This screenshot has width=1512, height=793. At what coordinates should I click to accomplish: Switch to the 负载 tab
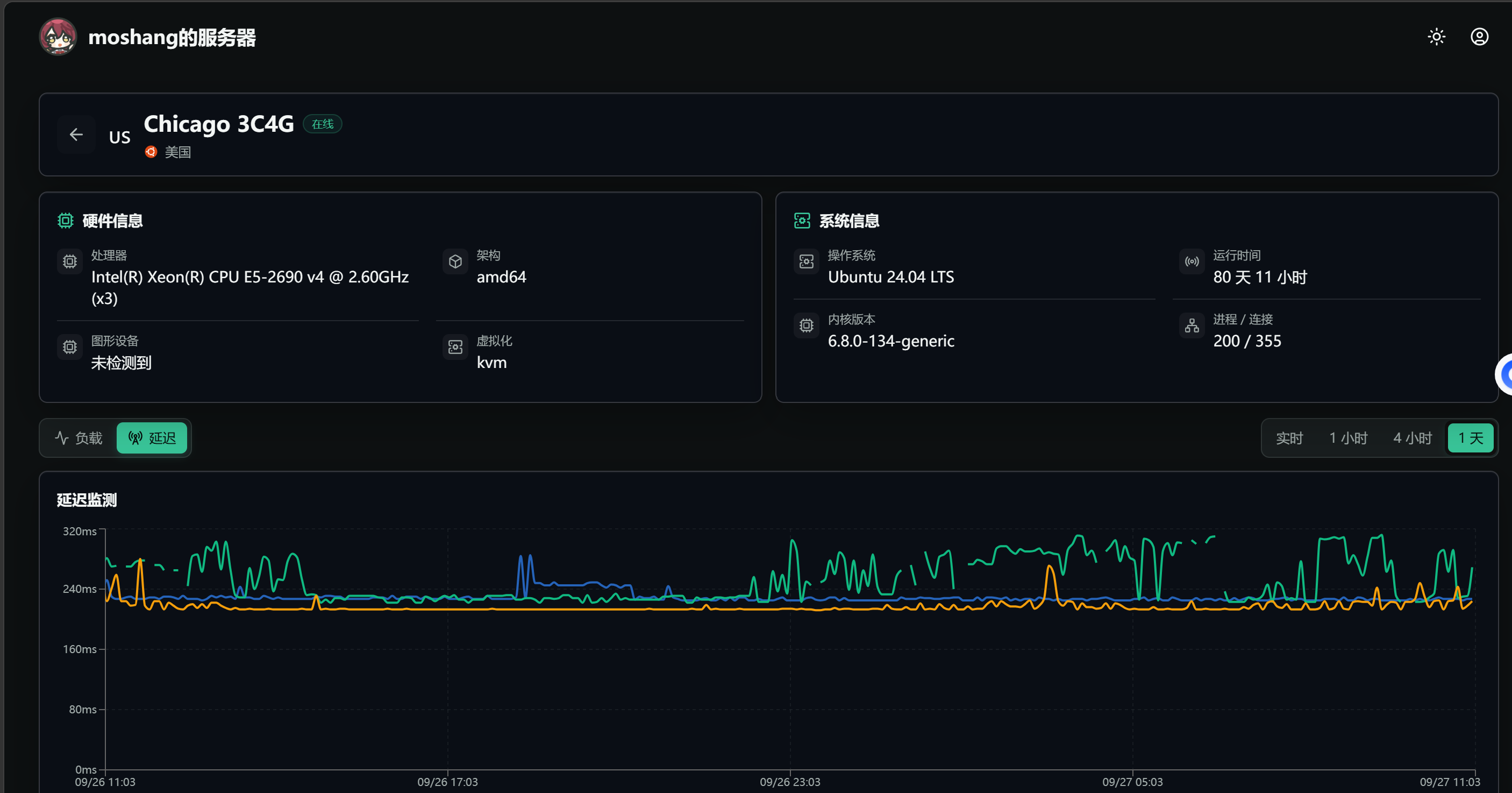click(79, 438)
